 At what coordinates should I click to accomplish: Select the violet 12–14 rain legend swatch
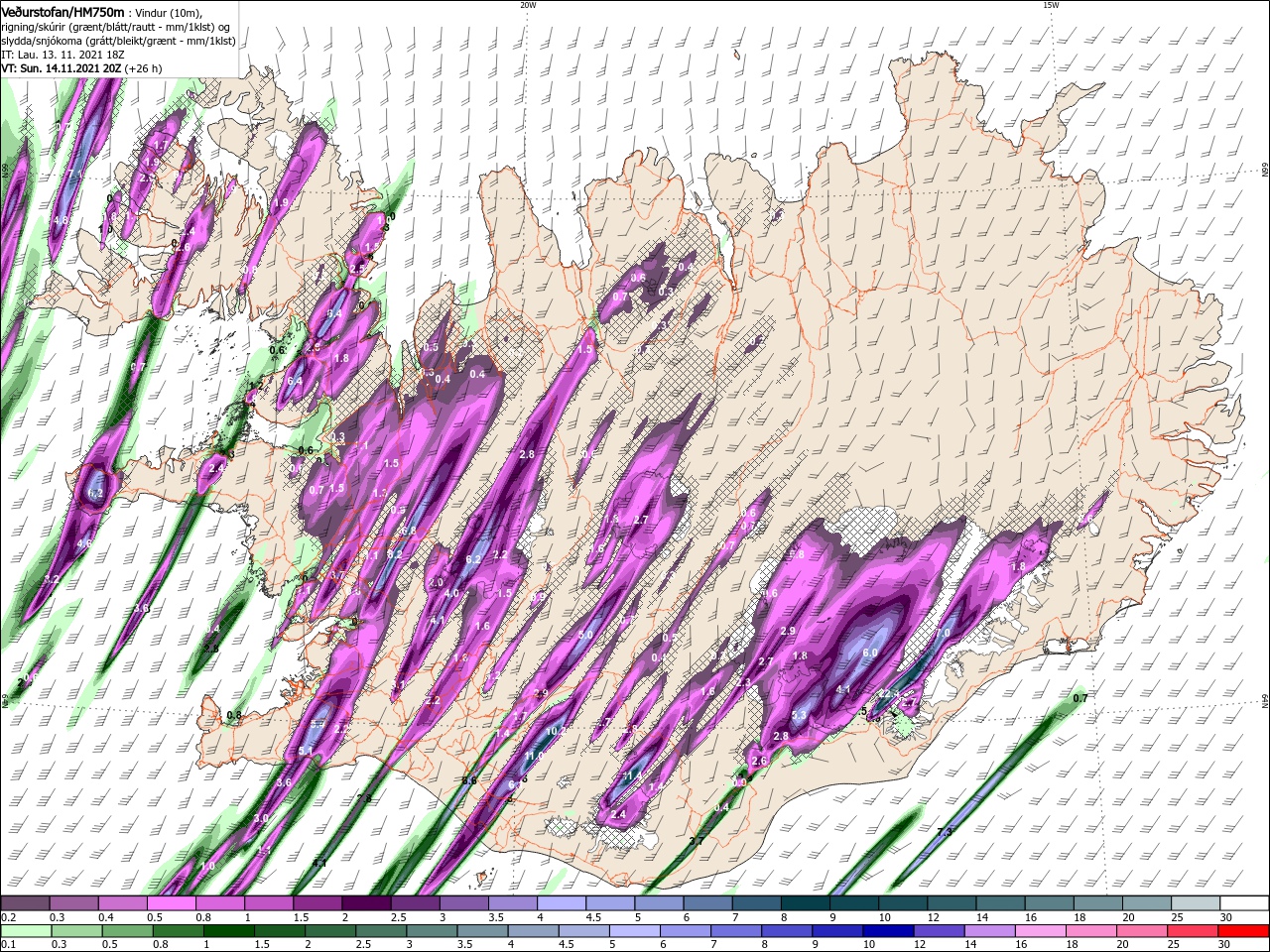tap(941, 931)
